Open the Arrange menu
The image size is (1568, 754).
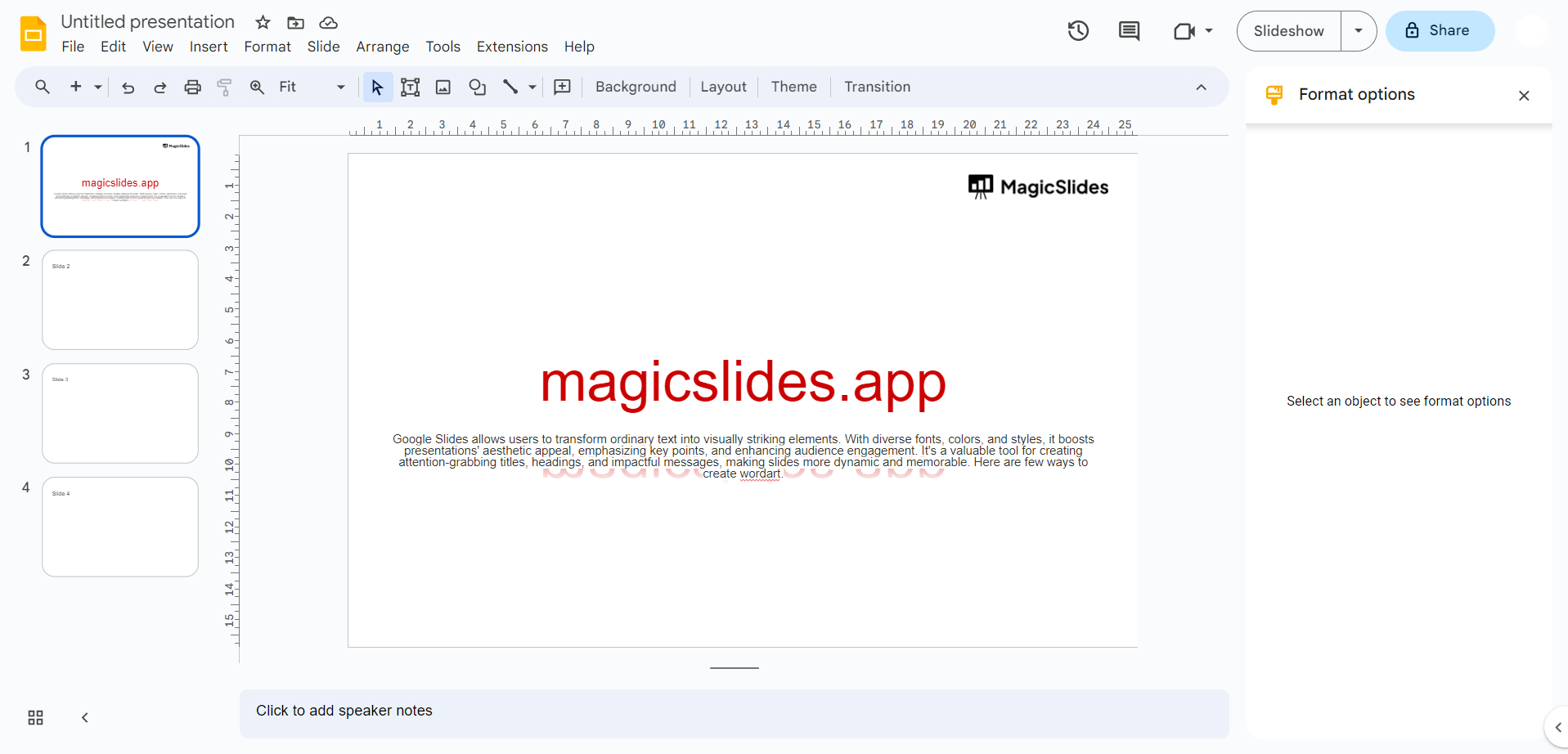(383, 47)
